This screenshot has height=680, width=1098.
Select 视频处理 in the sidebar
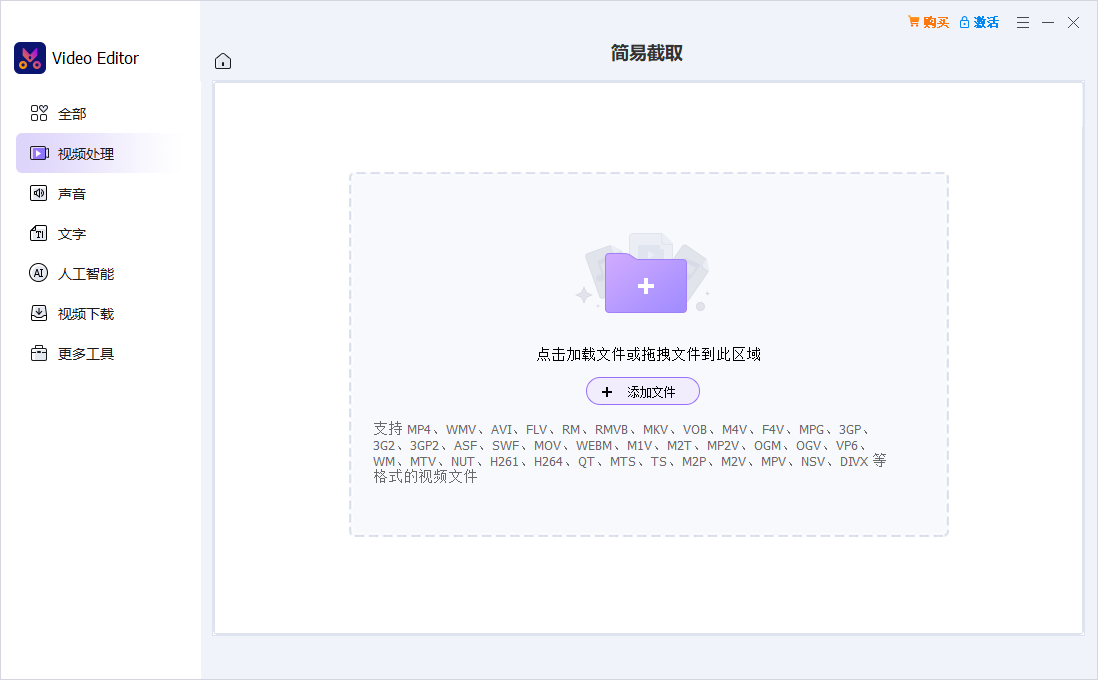point(97,153)
